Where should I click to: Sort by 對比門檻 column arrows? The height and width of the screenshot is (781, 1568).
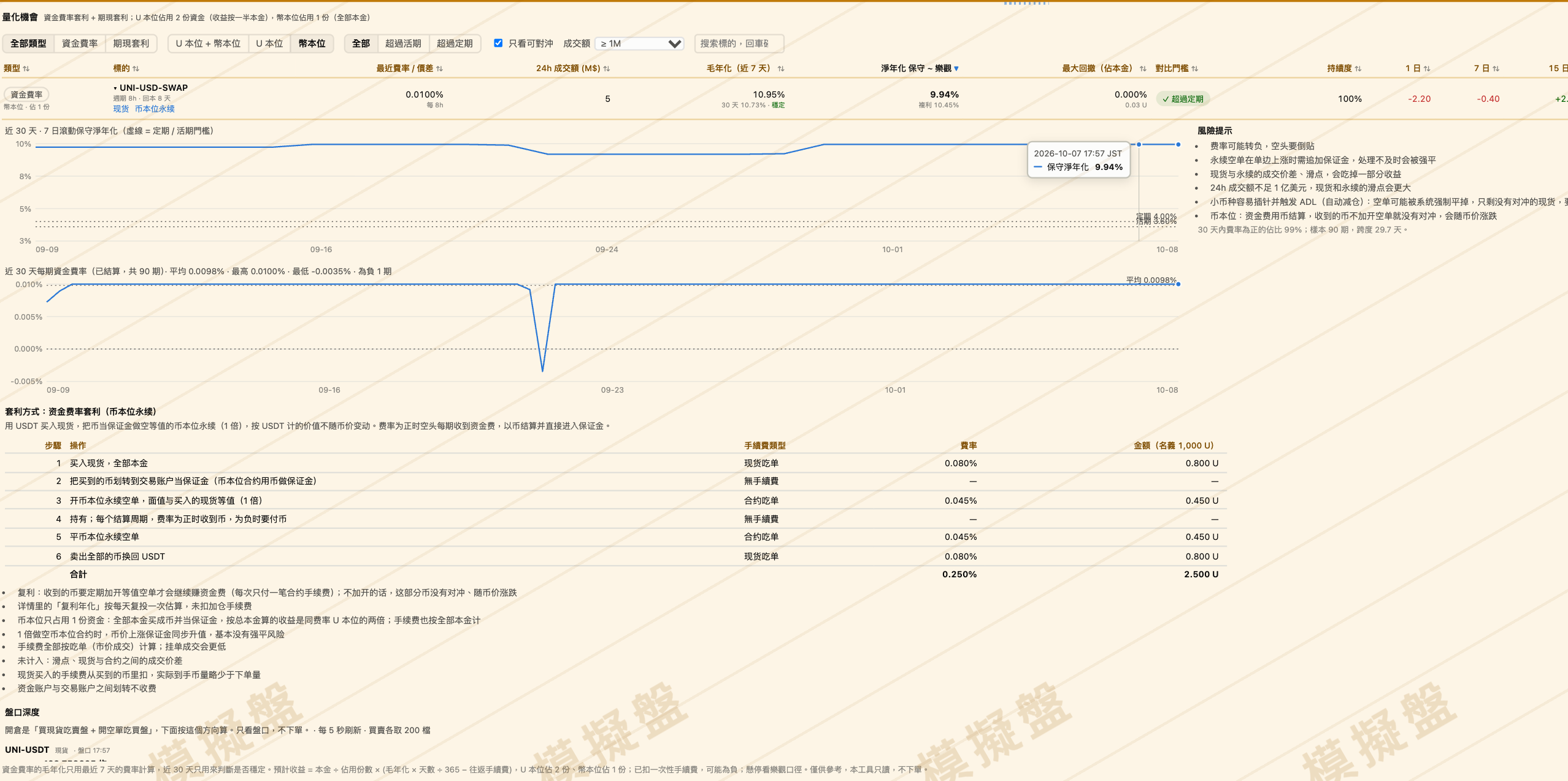[x=1195, y=69]
